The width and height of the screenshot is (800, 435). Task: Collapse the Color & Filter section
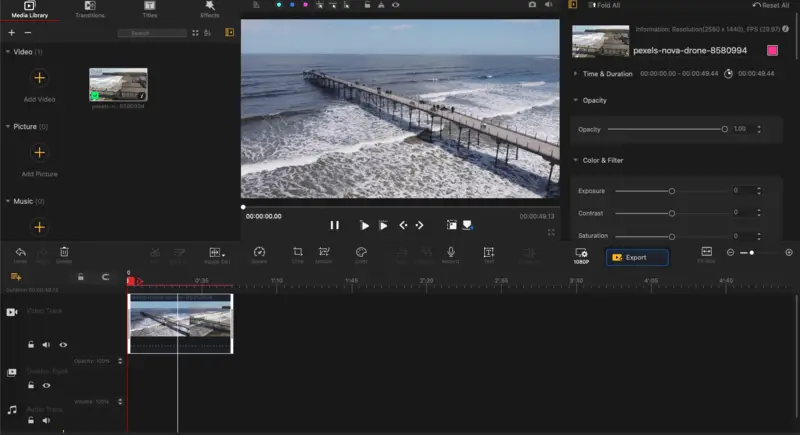[576, 160]
